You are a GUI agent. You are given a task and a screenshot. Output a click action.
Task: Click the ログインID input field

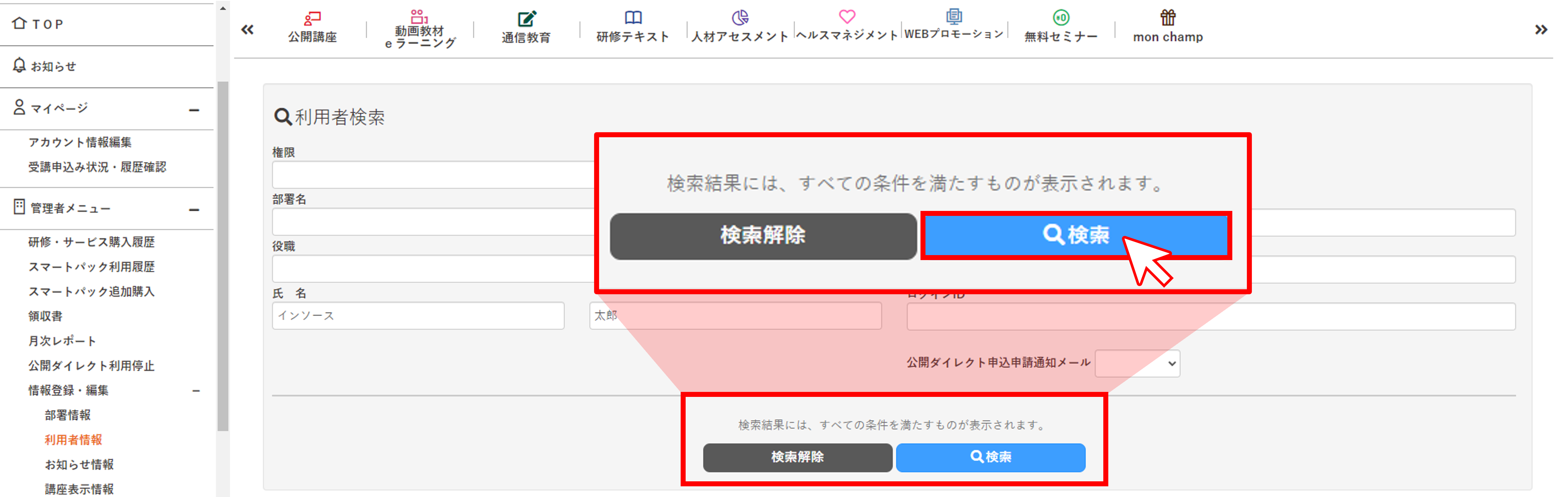pos(1211,316)
